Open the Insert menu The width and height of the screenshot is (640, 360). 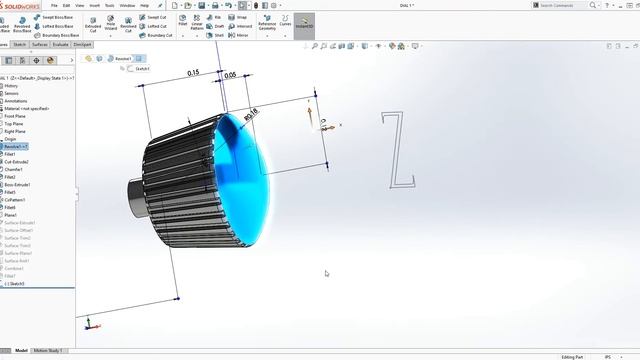(94, 6)
